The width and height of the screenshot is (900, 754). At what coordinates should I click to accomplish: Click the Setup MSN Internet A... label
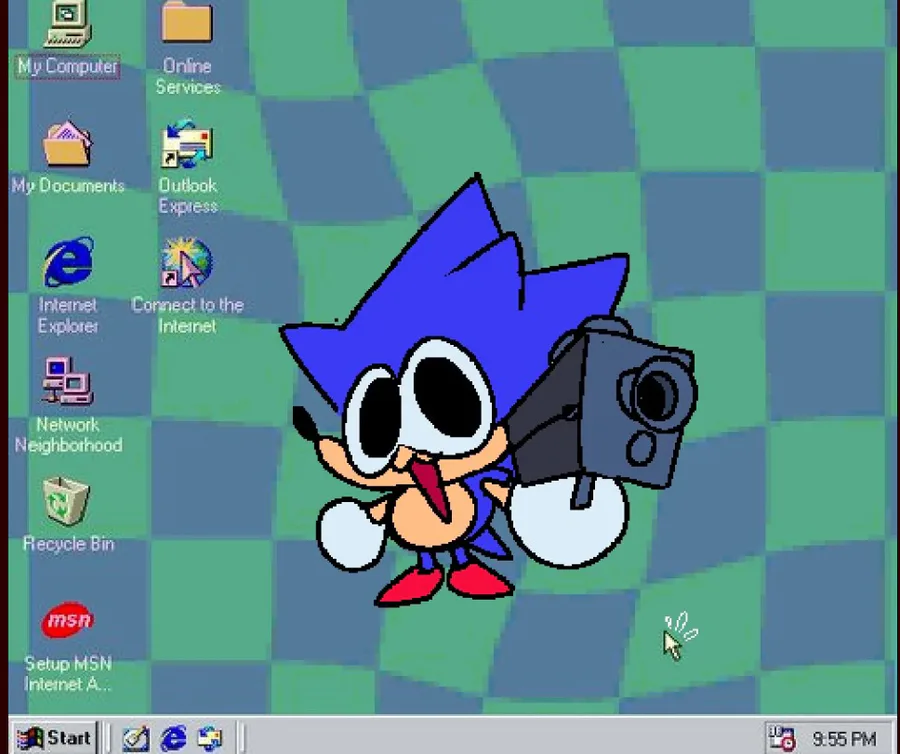click(x=68, y=674)
